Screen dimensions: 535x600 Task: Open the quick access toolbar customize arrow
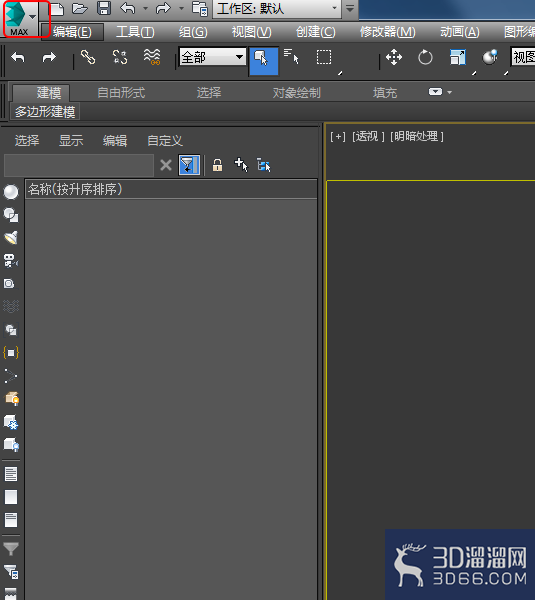click(x=350, y=8)
